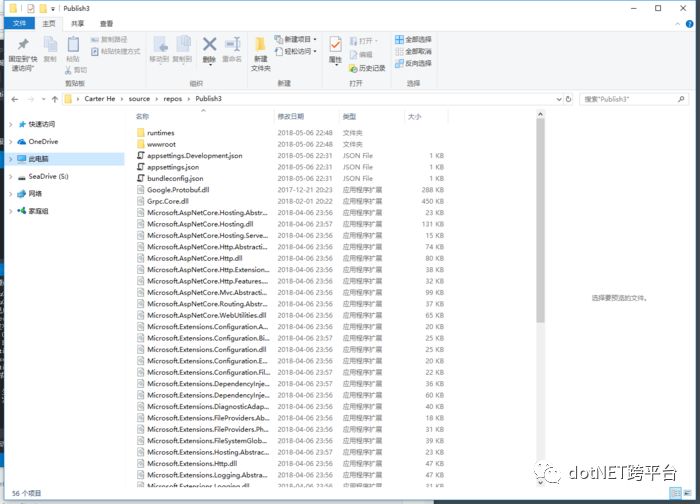Click the History icon in ribbon
The width and height of the screenshot is (700, 504).
point(353,68)
